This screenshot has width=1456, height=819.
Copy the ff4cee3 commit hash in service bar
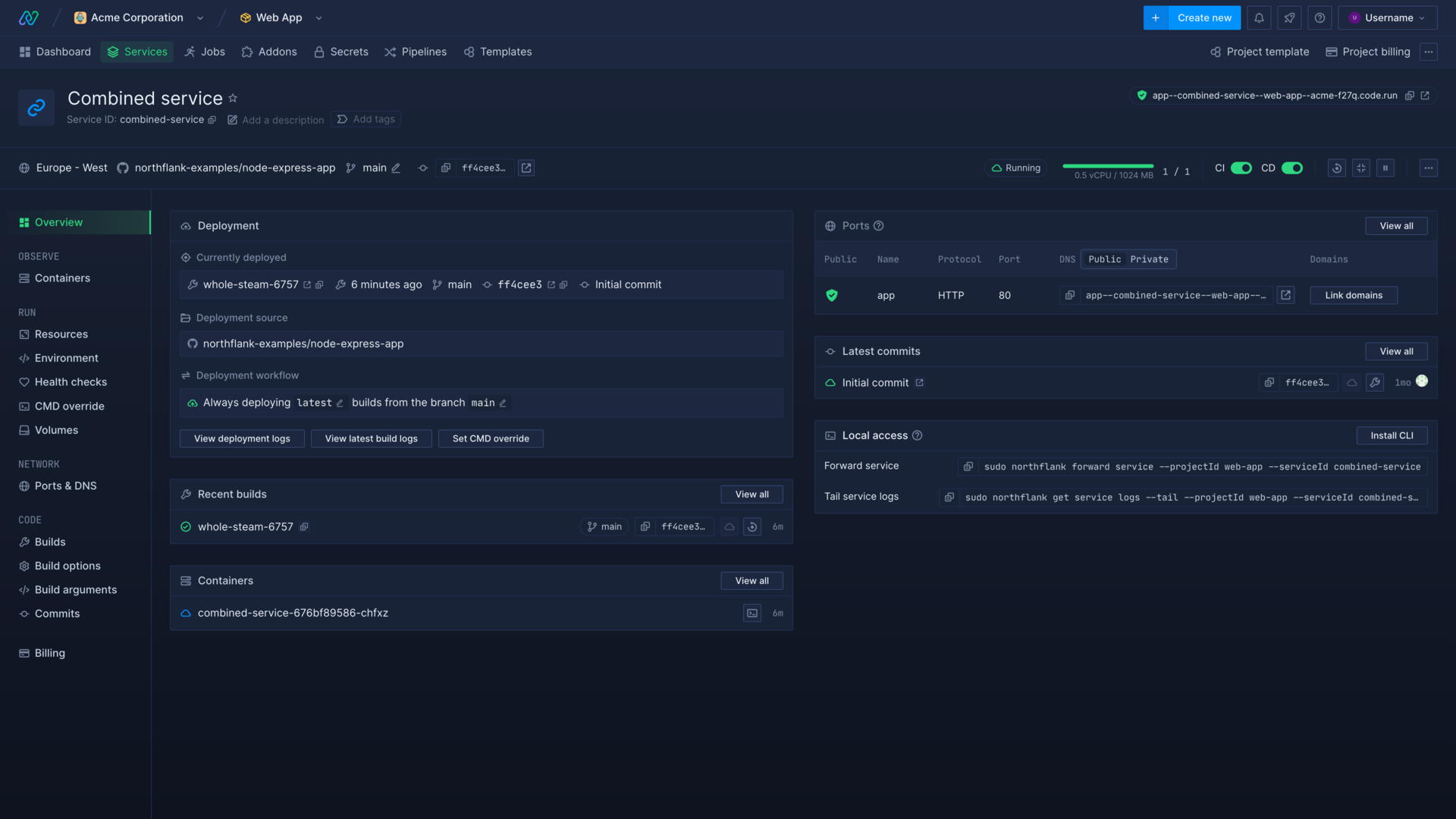[446, 168]
